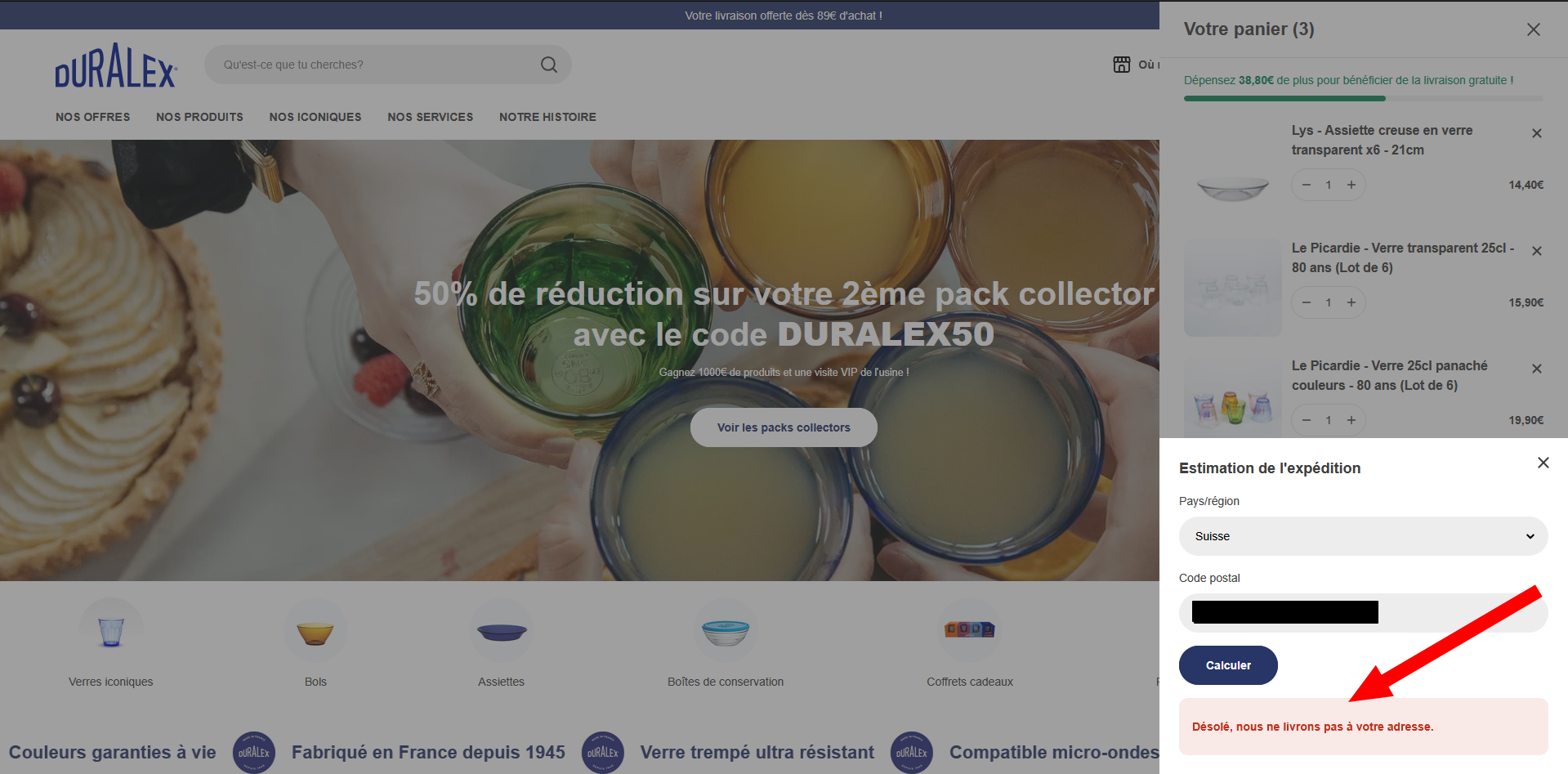Open the store locator icon
The height and width of the screenshot is (774, 1568).
1122,65
